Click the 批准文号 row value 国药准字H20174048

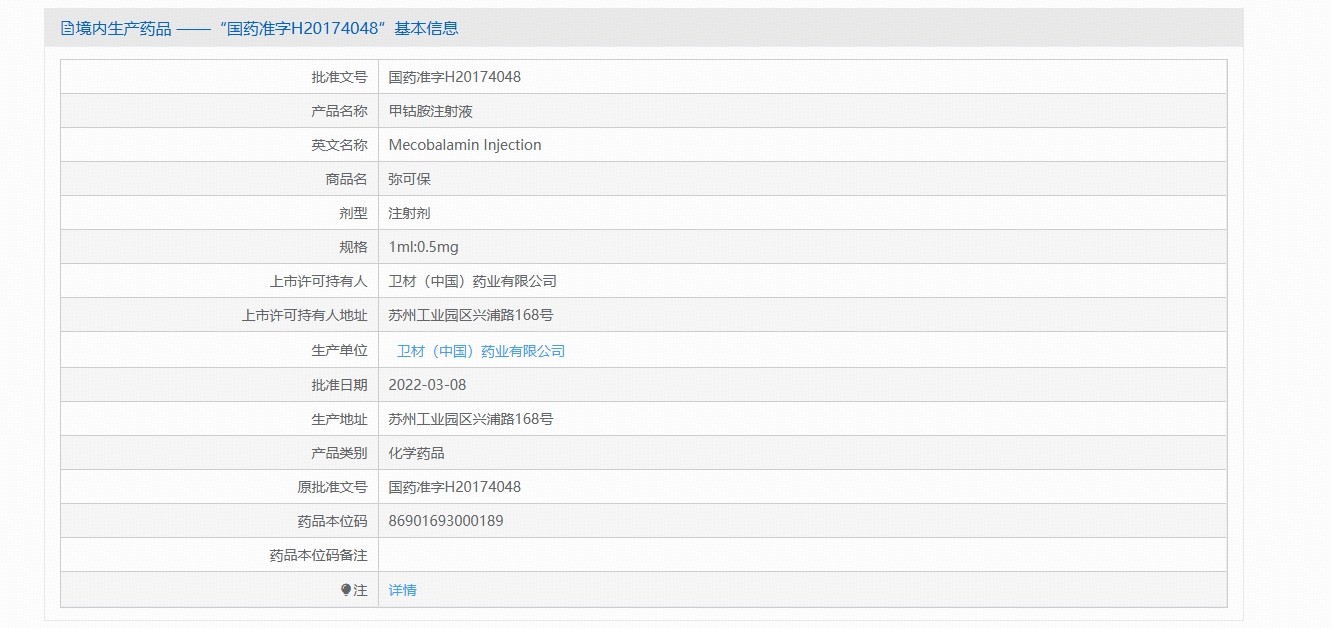pos(454,77)
